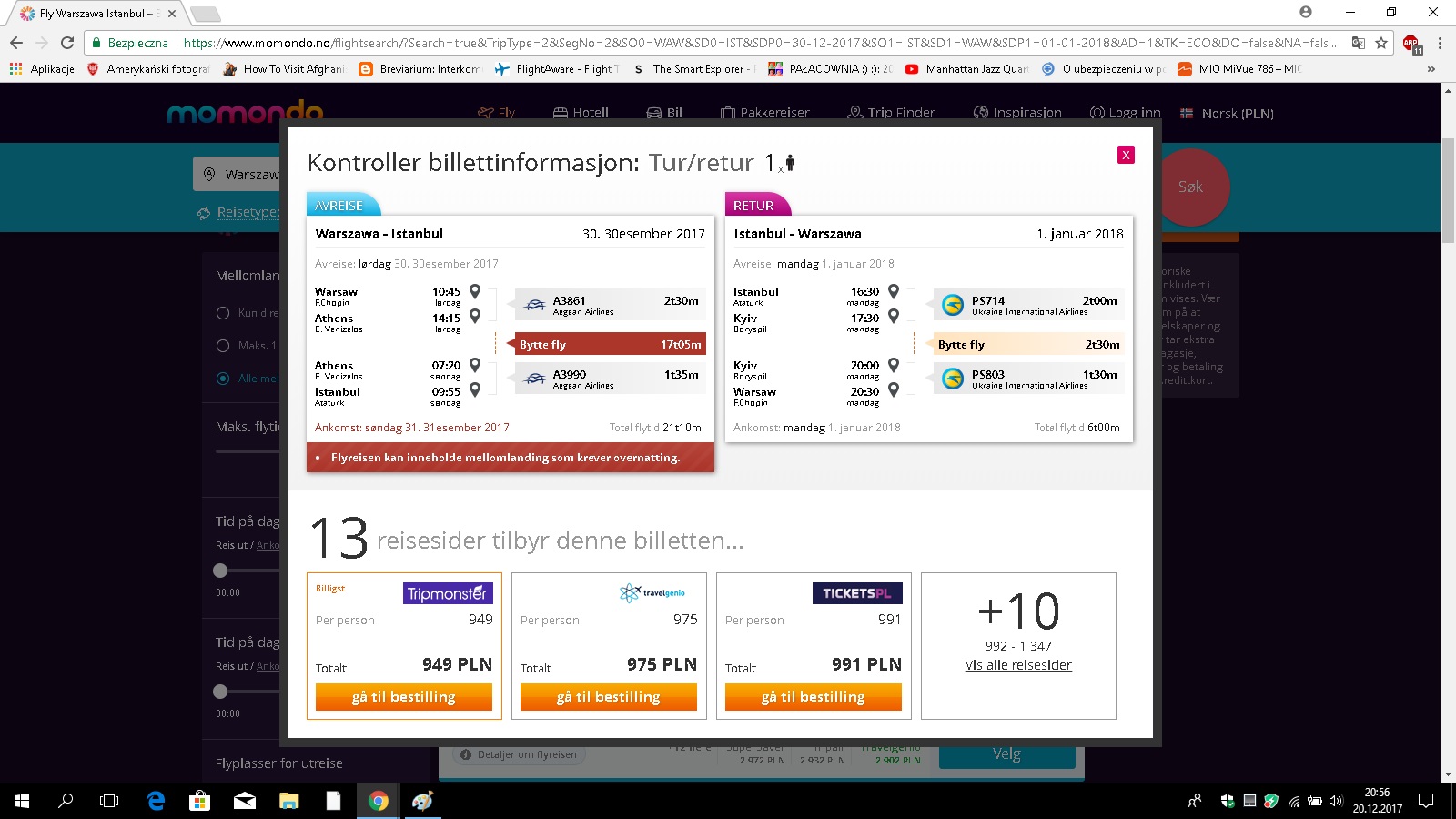1456x819 pixels.
Task: Open the Windows Start menu
Action: tap(22, 801)
